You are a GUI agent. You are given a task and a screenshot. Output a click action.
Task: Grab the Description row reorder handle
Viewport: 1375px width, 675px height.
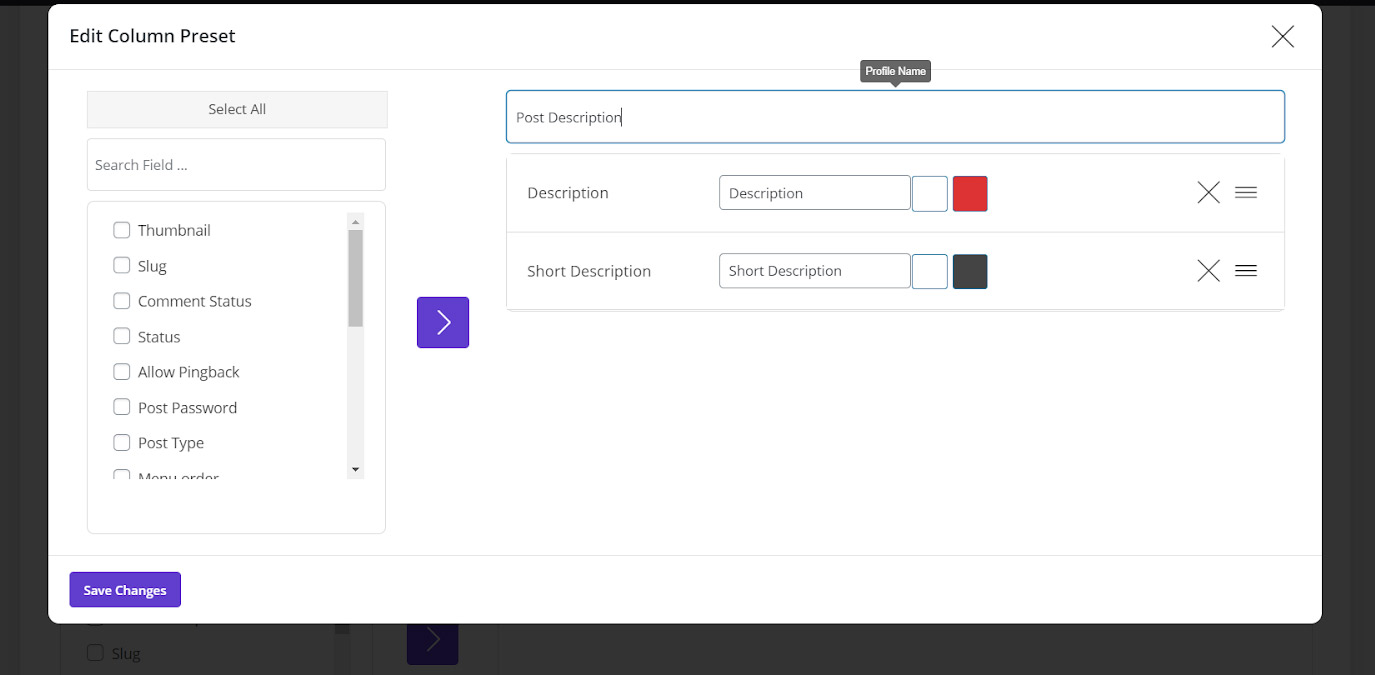tap(1245, 193)
